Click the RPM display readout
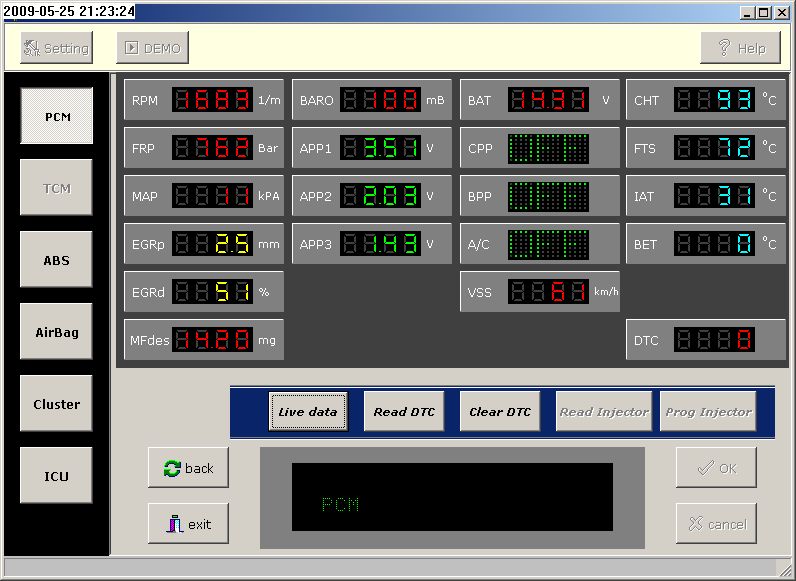The width and height of the screenshot is (796, 581). pos(212,100)
